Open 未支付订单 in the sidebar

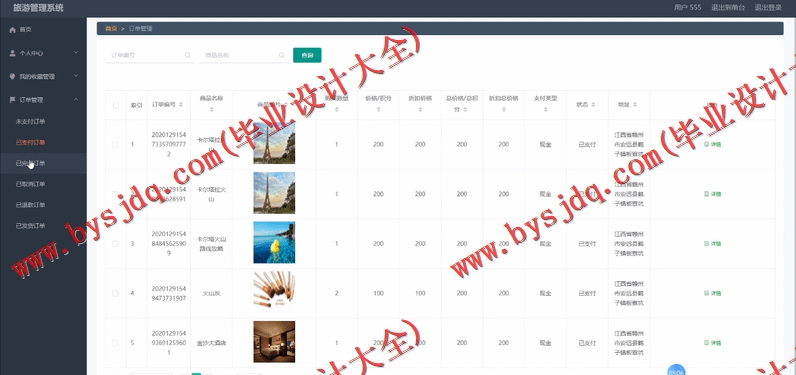coord(30,122)
